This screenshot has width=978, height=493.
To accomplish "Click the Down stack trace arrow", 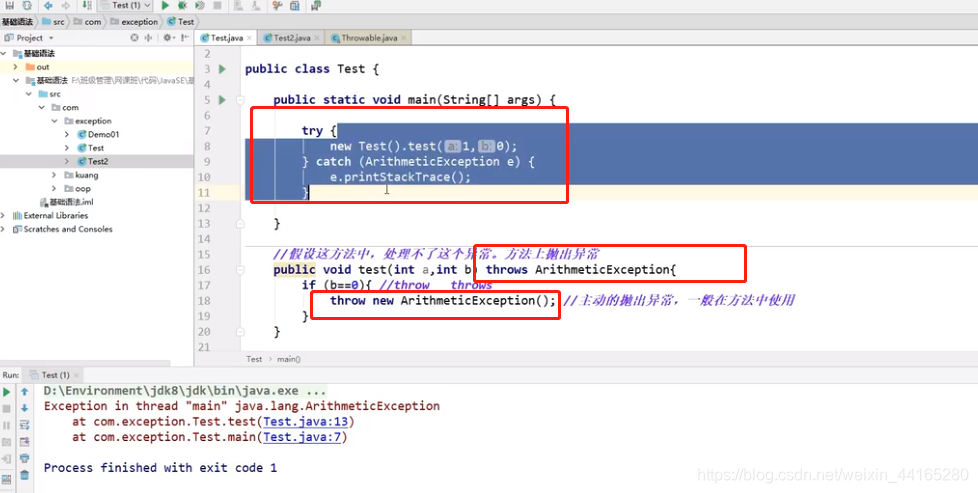I will (24, 408).
